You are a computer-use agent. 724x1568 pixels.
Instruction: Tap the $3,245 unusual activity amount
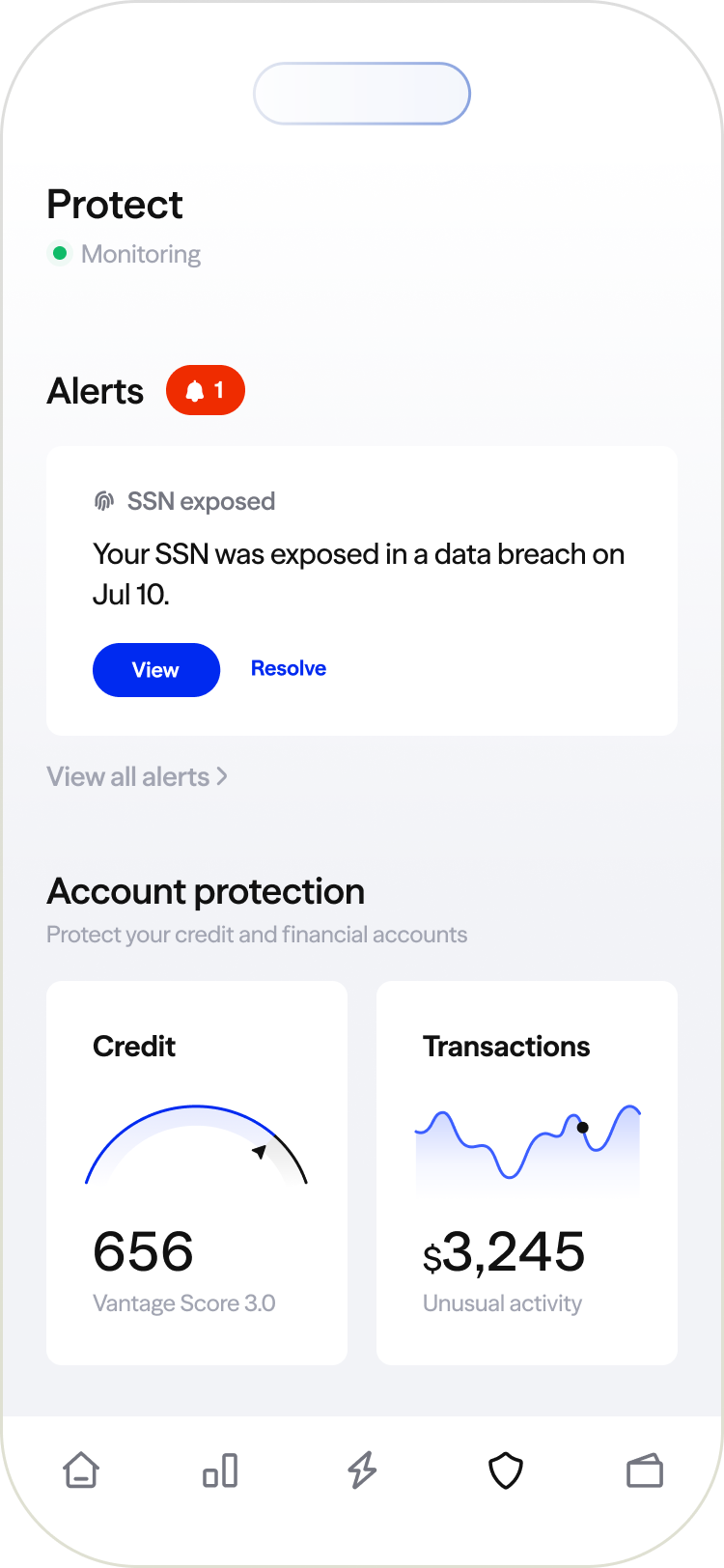point(504,1252)
